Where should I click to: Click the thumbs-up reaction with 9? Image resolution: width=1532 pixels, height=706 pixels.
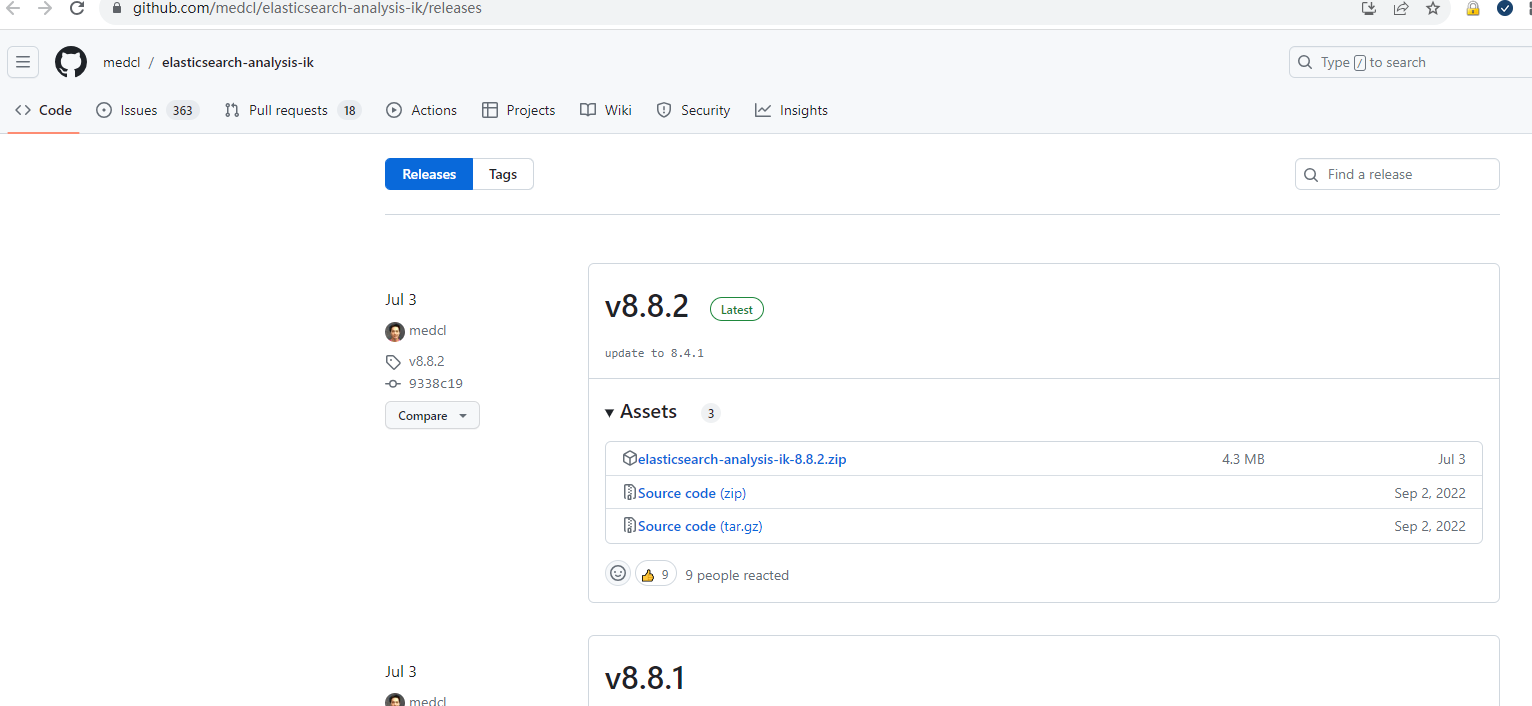pos(655,574)
